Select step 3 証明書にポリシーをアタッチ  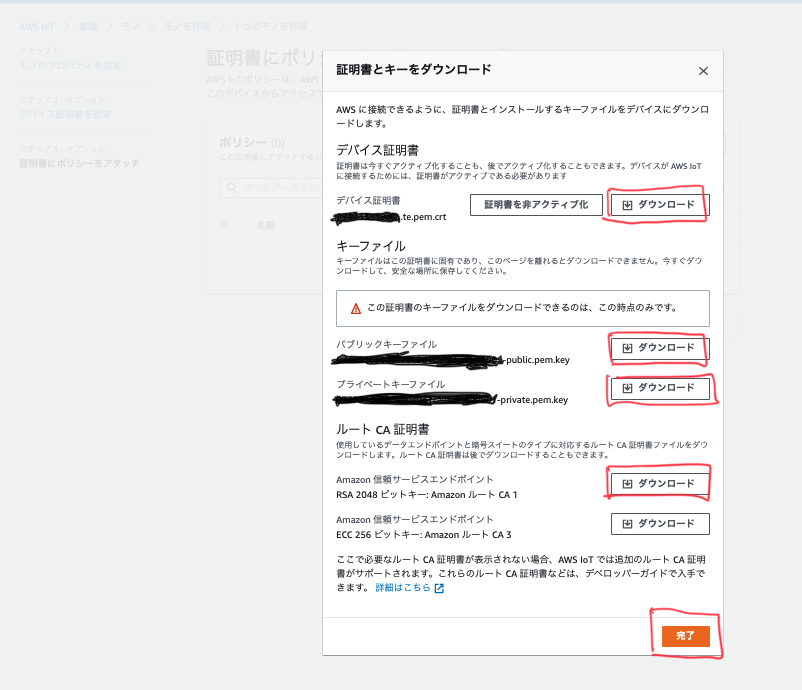79,163
